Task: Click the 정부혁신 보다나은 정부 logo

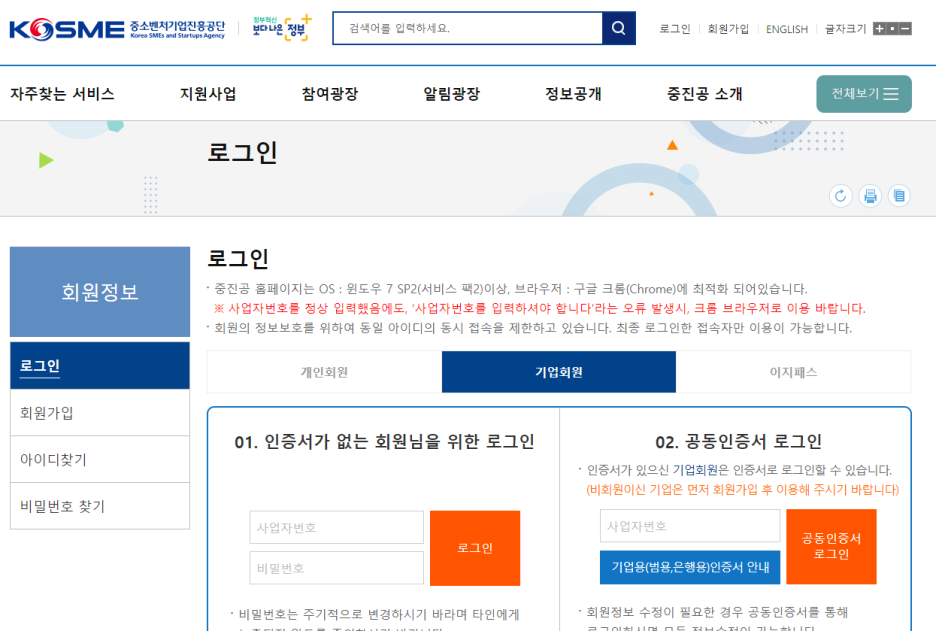Action: point(281,27)
